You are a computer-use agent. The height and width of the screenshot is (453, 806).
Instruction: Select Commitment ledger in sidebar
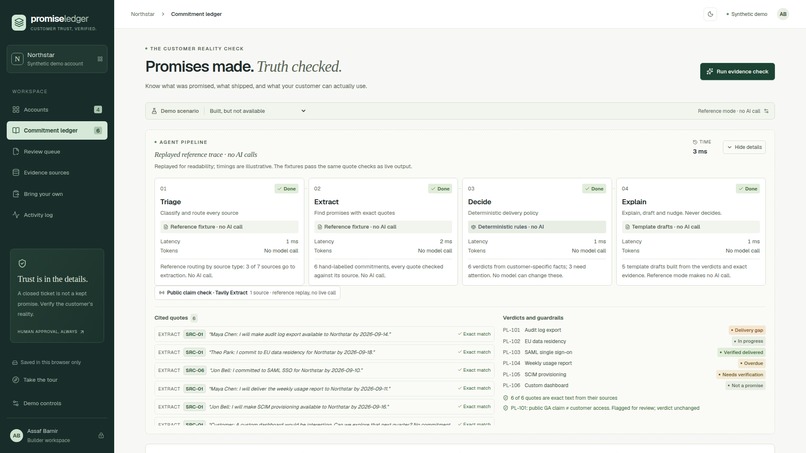[57, 131]
